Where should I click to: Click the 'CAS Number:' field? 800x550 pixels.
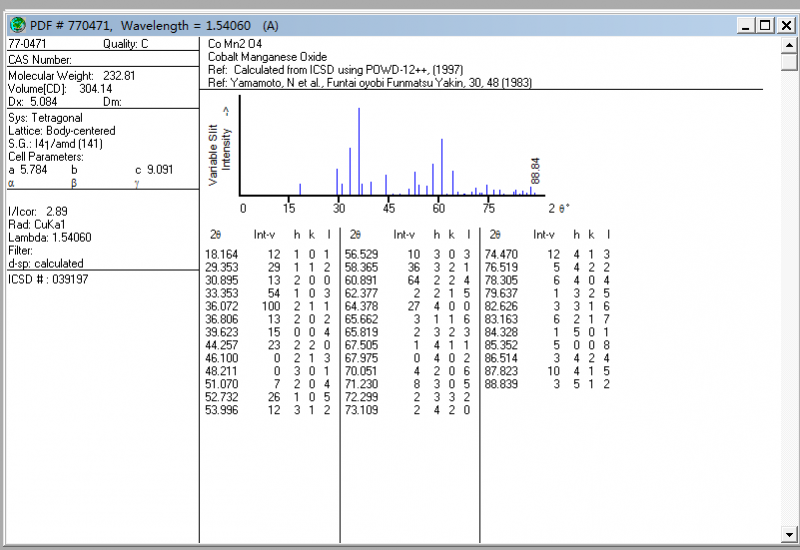tap(40, 60)
